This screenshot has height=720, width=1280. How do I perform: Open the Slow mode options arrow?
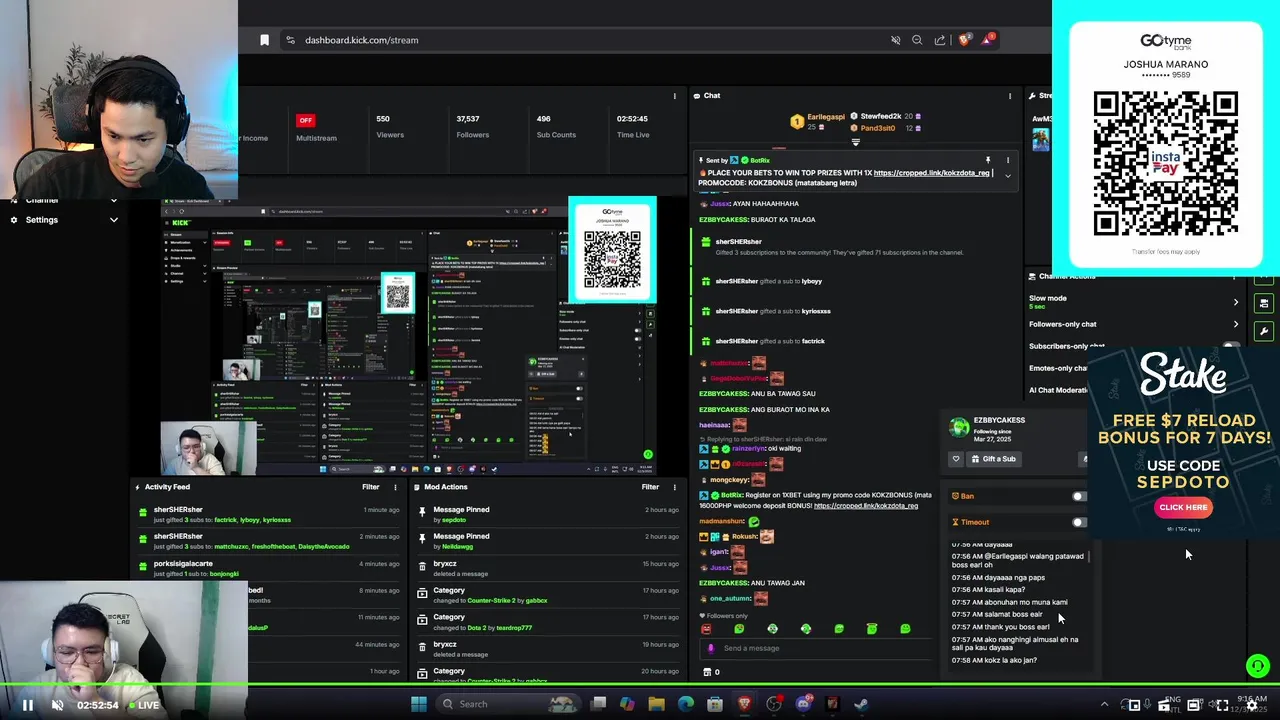point(1235,302)
